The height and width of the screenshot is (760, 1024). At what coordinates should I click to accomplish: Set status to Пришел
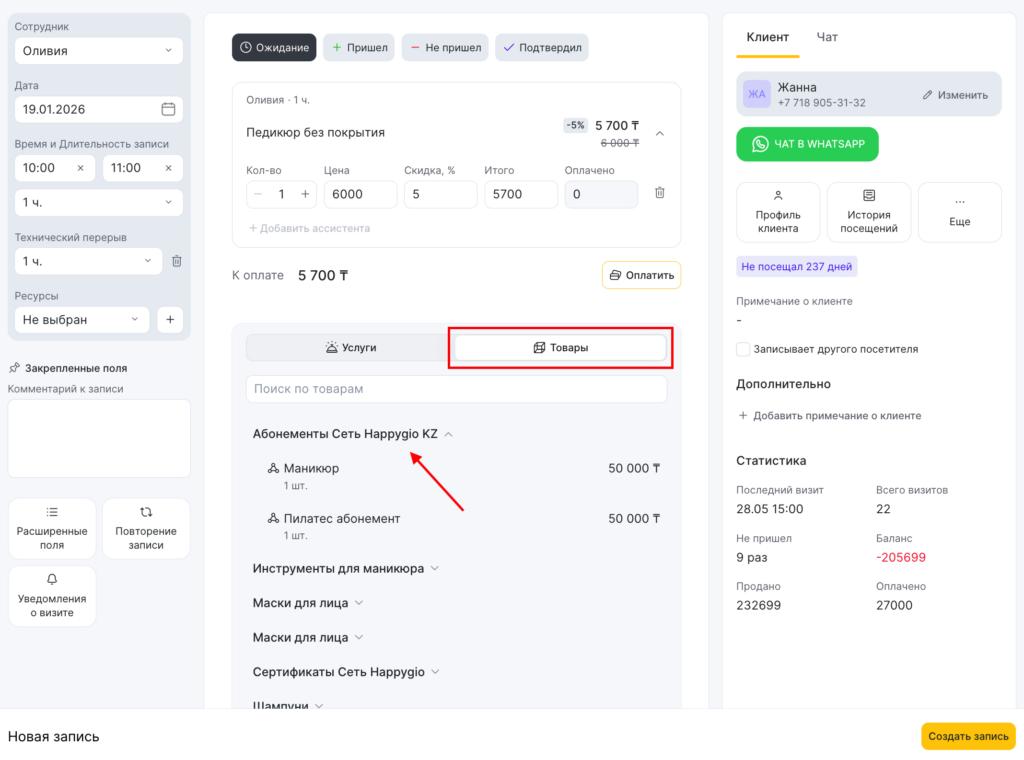359,47
